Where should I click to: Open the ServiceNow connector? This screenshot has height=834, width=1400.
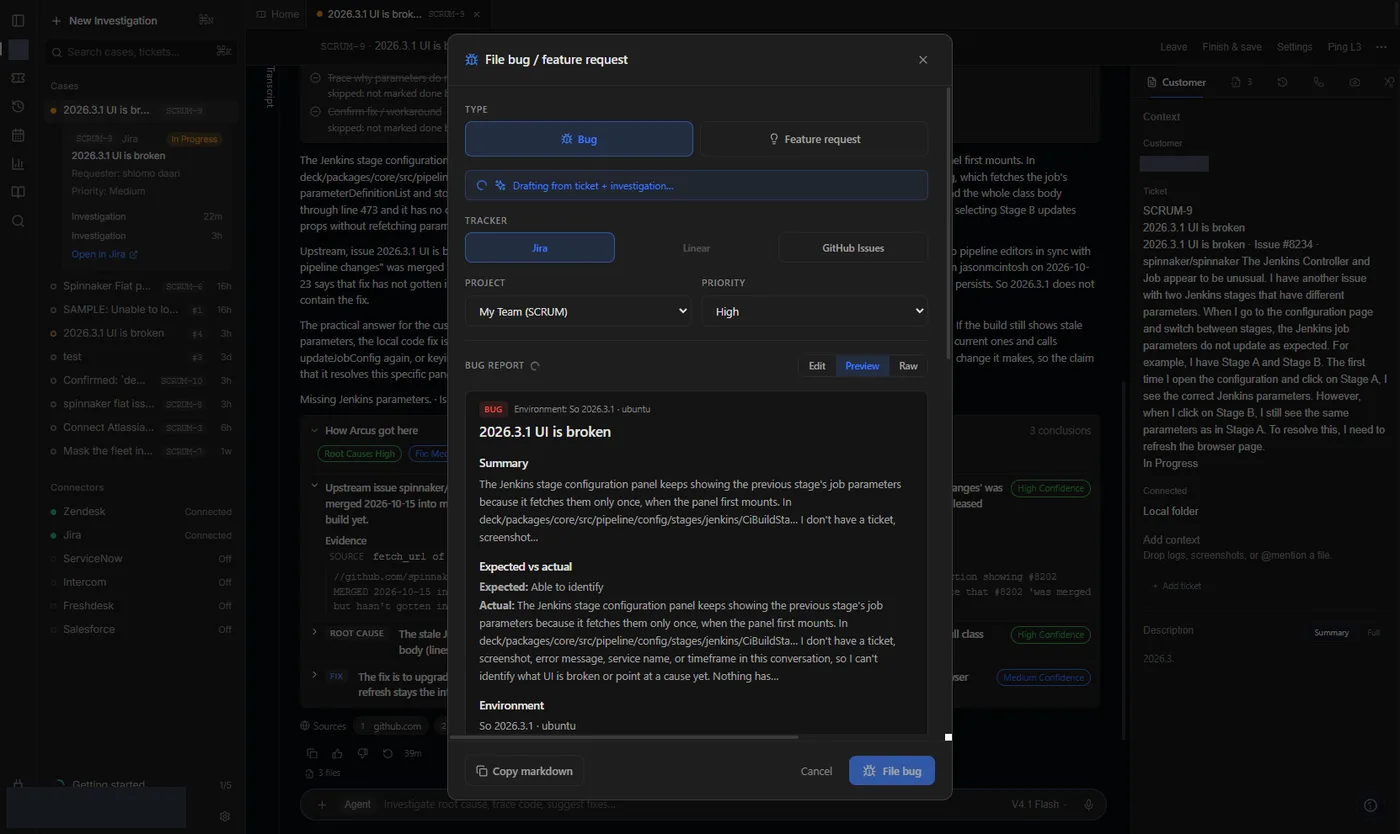click(x=141, y=558)
